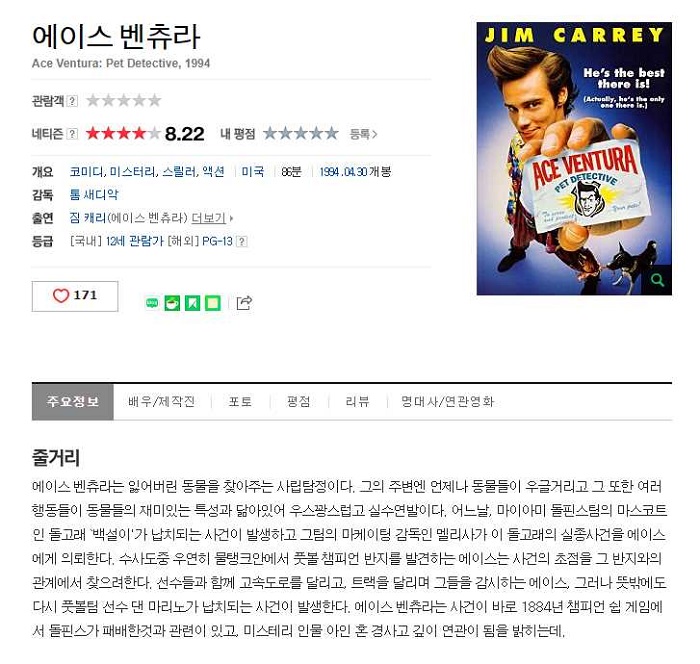Screen dimensions: 700x664
Task: Share to Naver Cafe with the cup icon
Action: (172, 303)
